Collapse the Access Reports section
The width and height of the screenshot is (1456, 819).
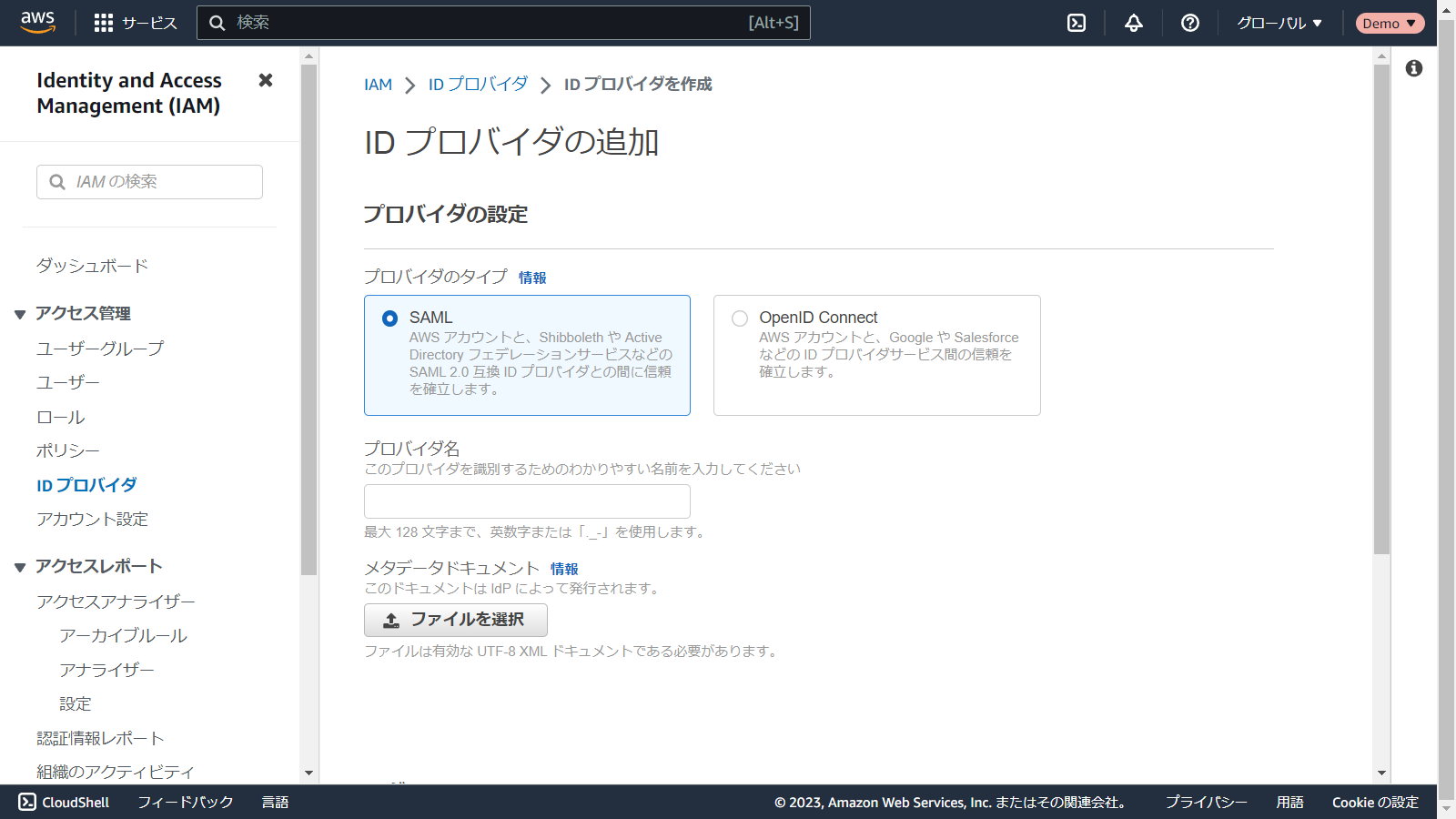point(20,567)
